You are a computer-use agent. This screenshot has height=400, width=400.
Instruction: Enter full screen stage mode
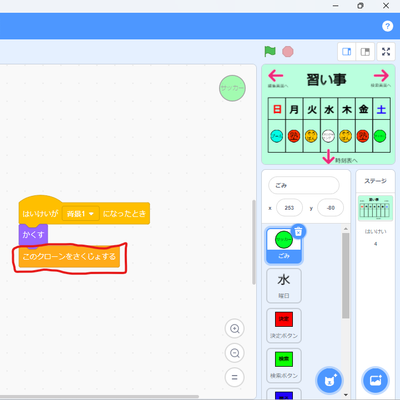[x=386, y=52]
